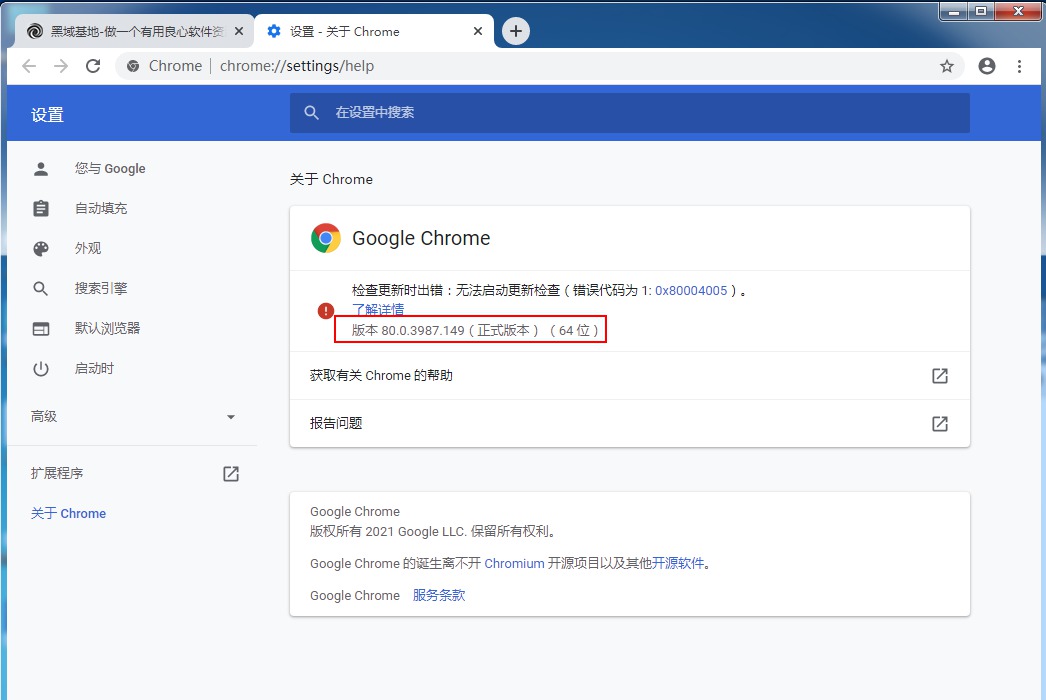This screenshot has width=1046, height=700.
Task: Click external link icon beside 扩展程序
Action: 231,474
